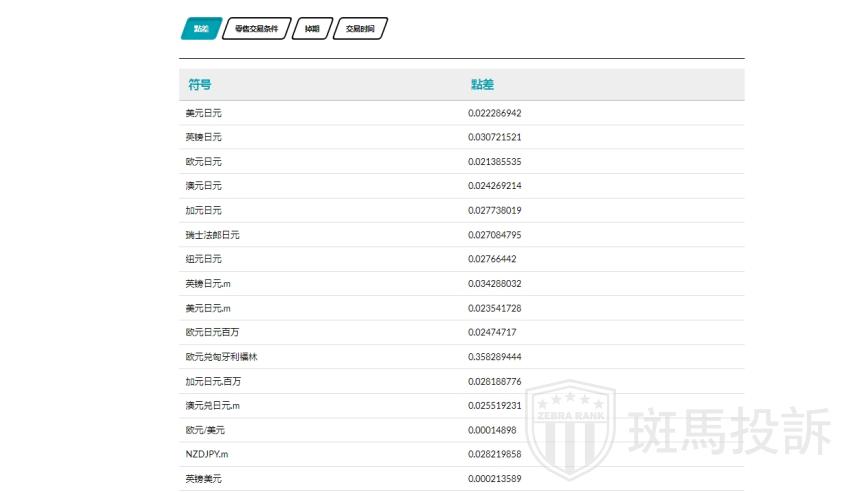850x493 pixels.
Task: Select the 點差 tab
Action: (200, 29)
